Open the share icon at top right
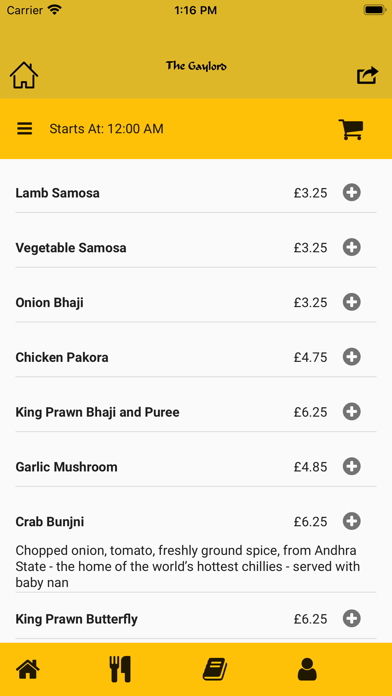Screen dimensions: 392x696 368,75
